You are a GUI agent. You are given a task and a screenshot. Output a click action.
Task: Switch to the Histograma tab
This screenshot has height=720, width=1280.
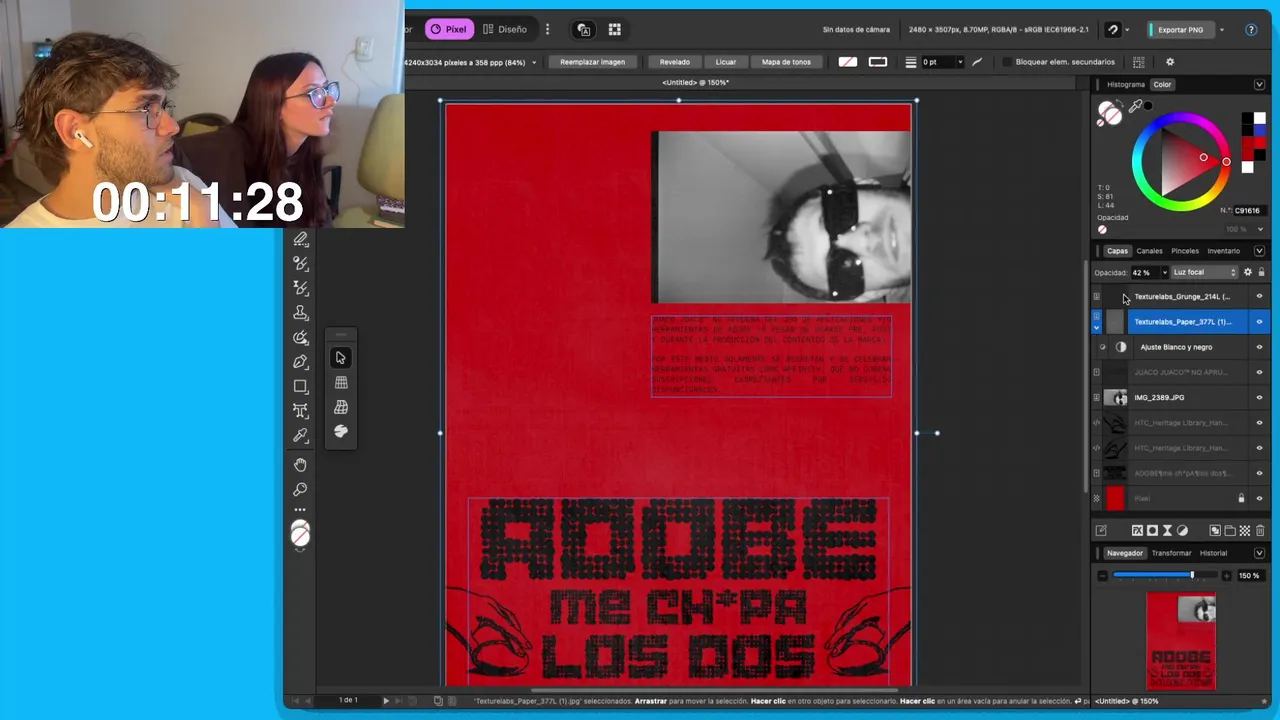[1126, 85]
